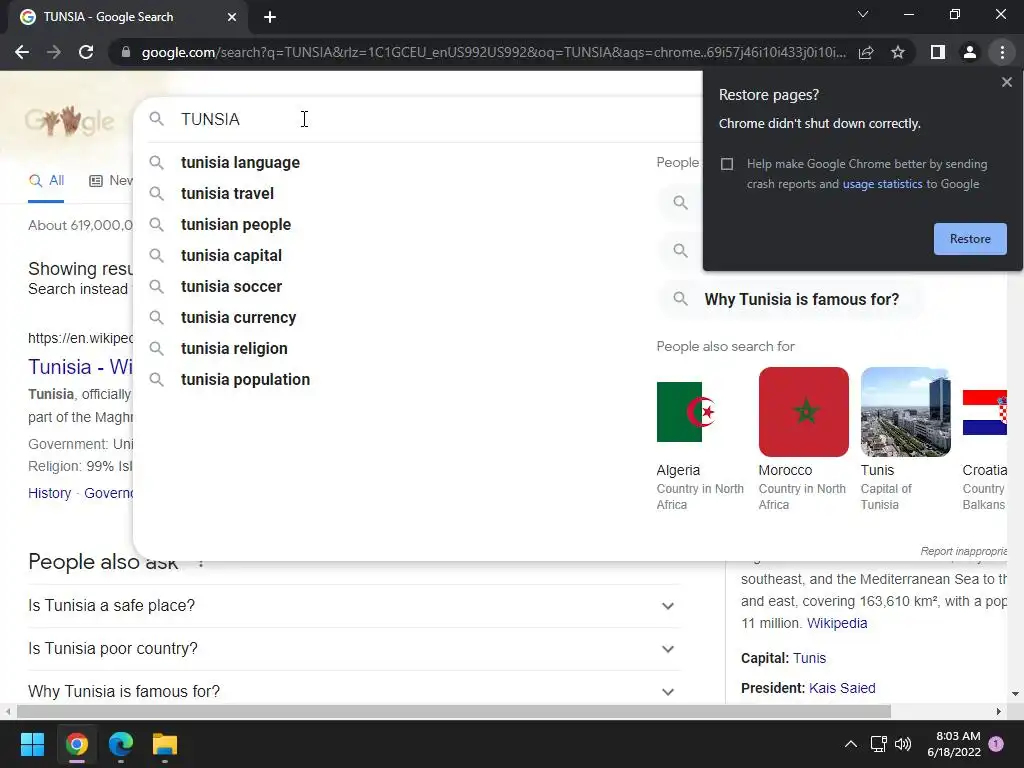Show hidden system tray icons

click(851, 744)
